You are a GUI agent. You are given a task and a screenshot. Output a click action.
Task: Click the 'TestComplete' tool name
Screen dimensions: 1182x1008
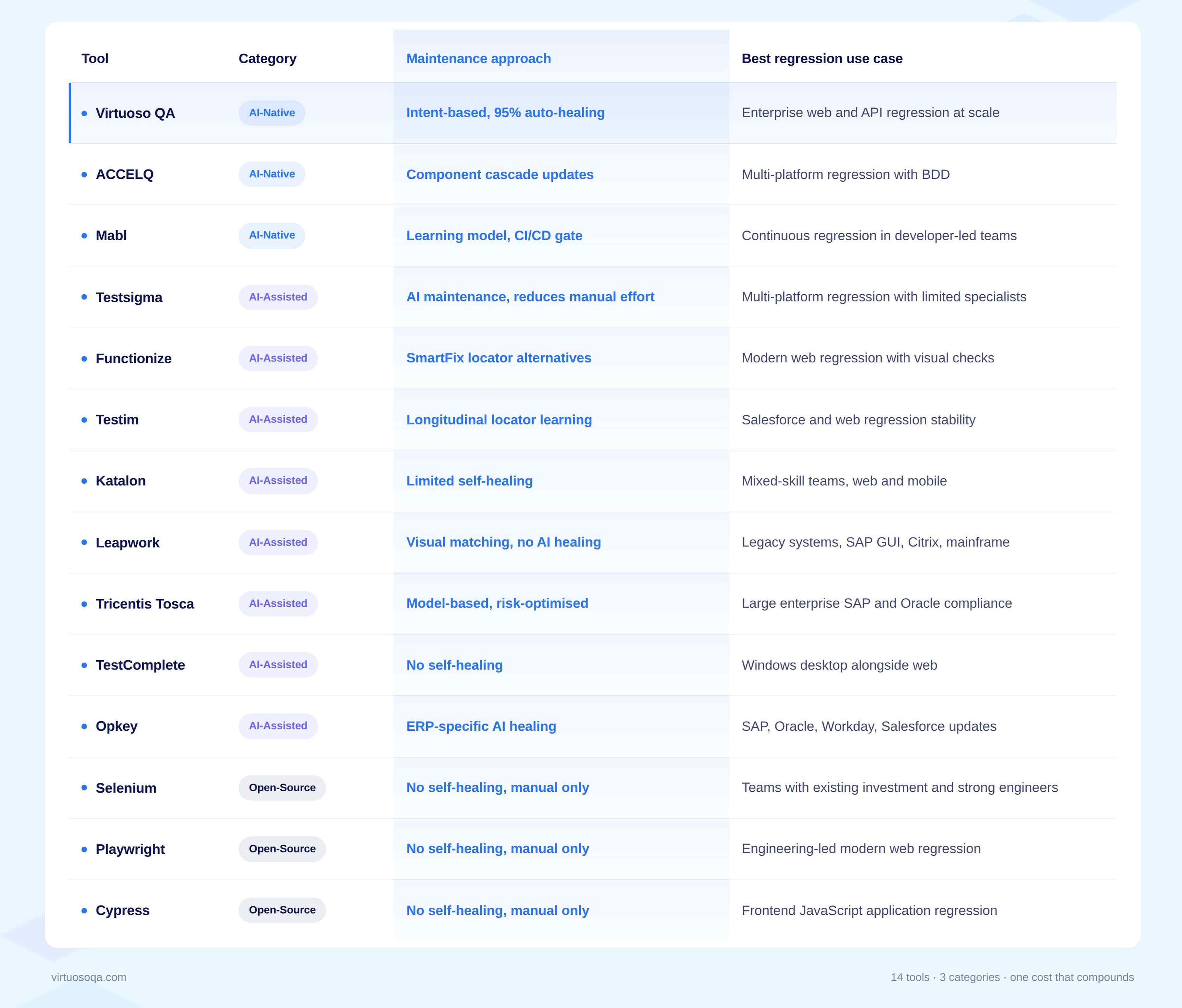tap(140, 665)
